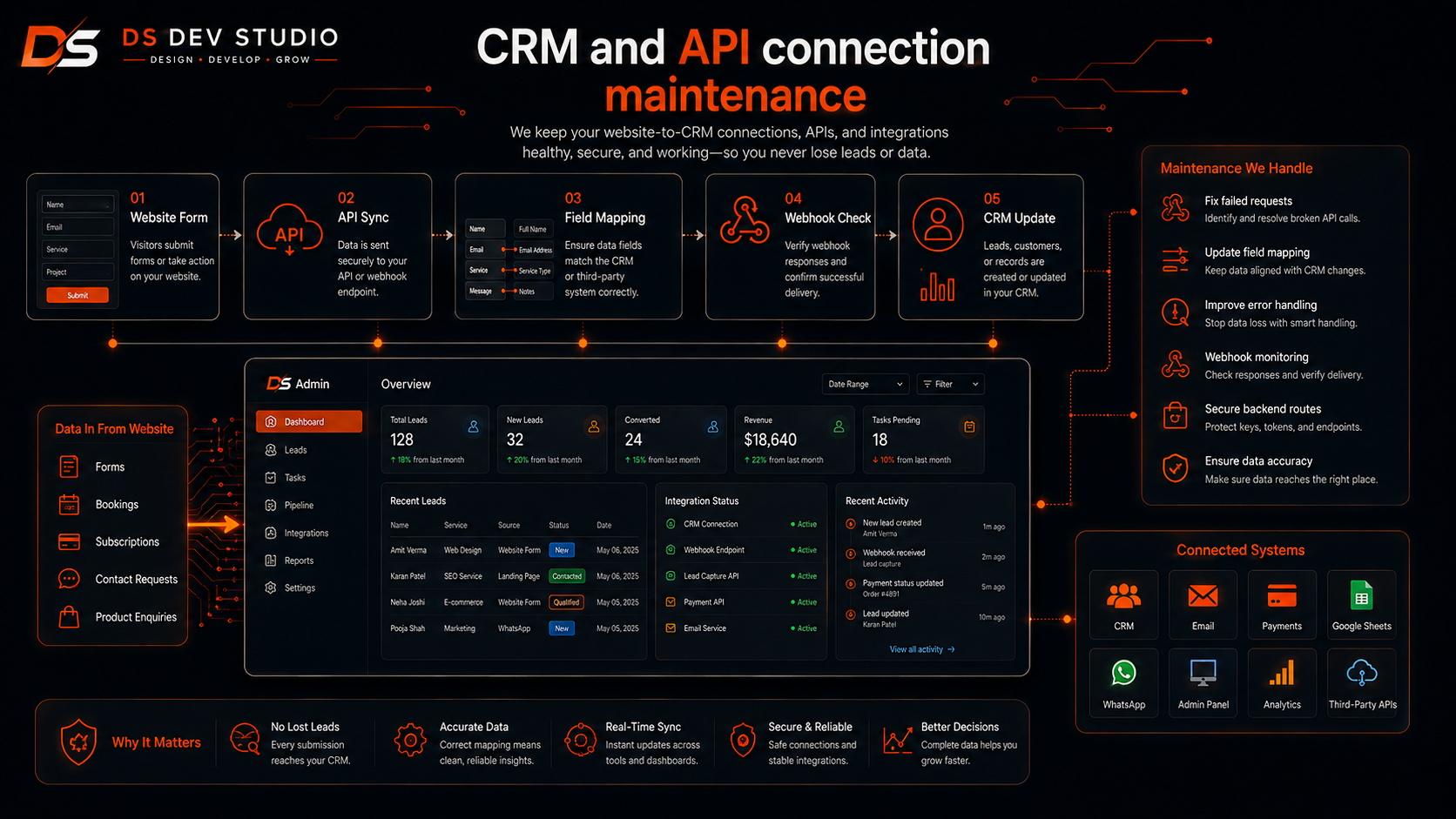Click the CRM Update user icon
The image size is (1456, 819).
pos(938,224)
